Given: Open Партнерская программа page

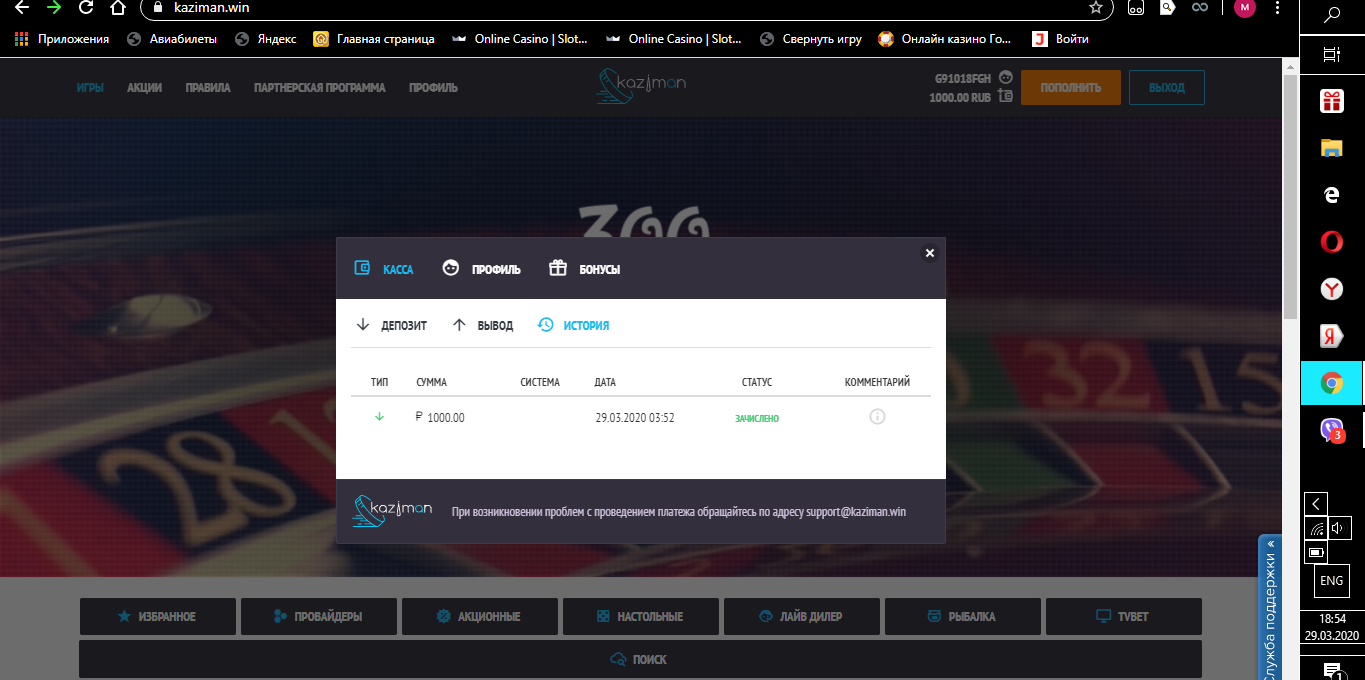Looking at the screenshot, I should 319,88.
